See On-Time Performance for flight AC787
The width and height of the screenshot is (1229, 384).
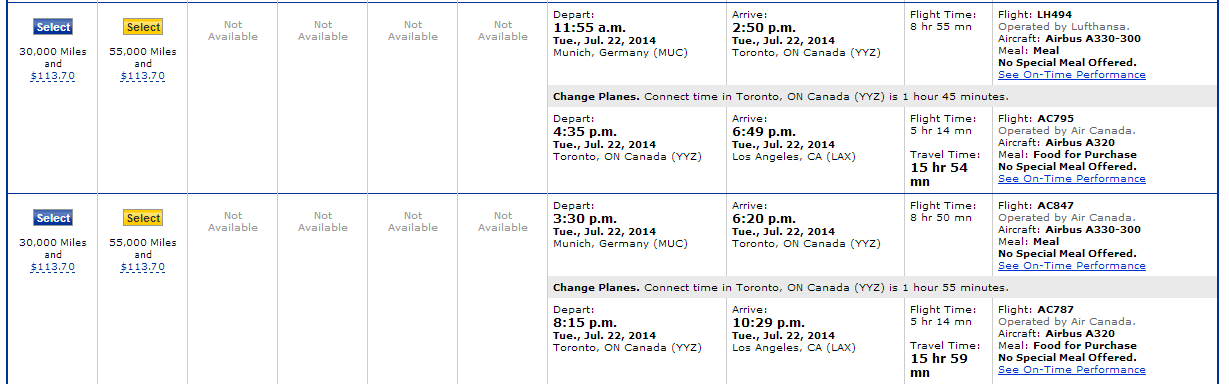point(1072,370)
